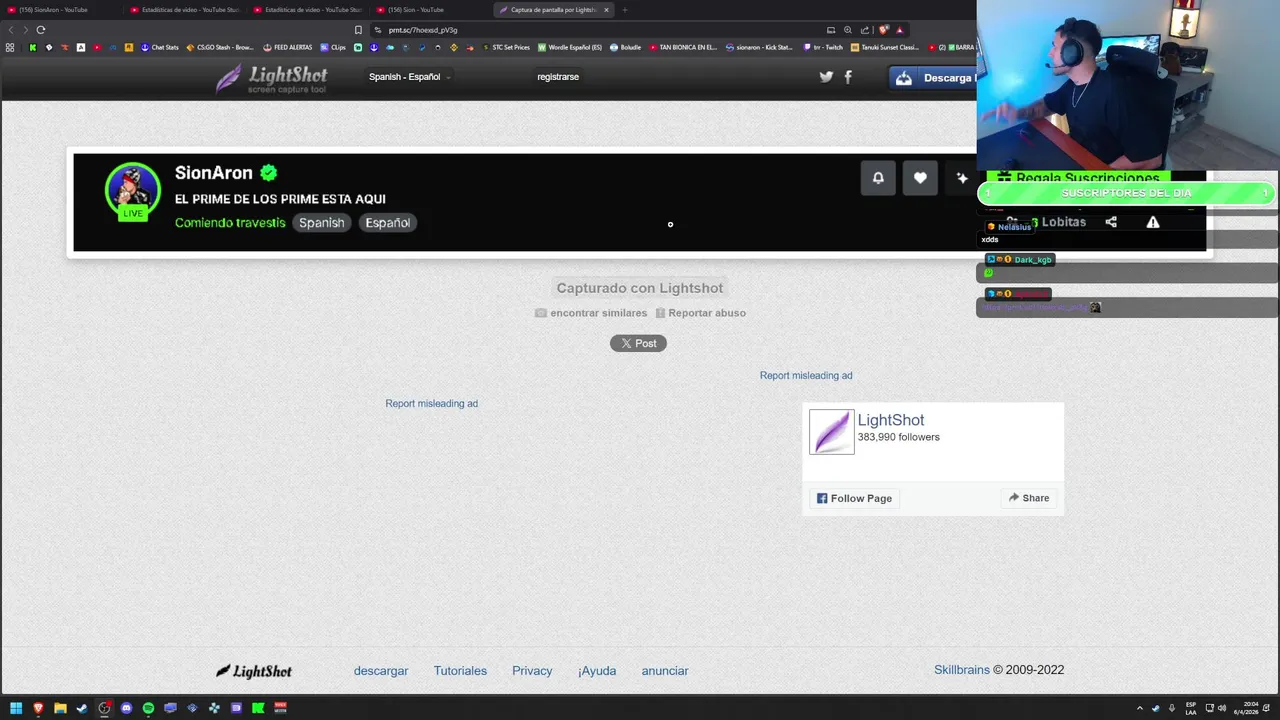
Task: Open the ¡Ayuda footer link
Action: tap(597, 671)
